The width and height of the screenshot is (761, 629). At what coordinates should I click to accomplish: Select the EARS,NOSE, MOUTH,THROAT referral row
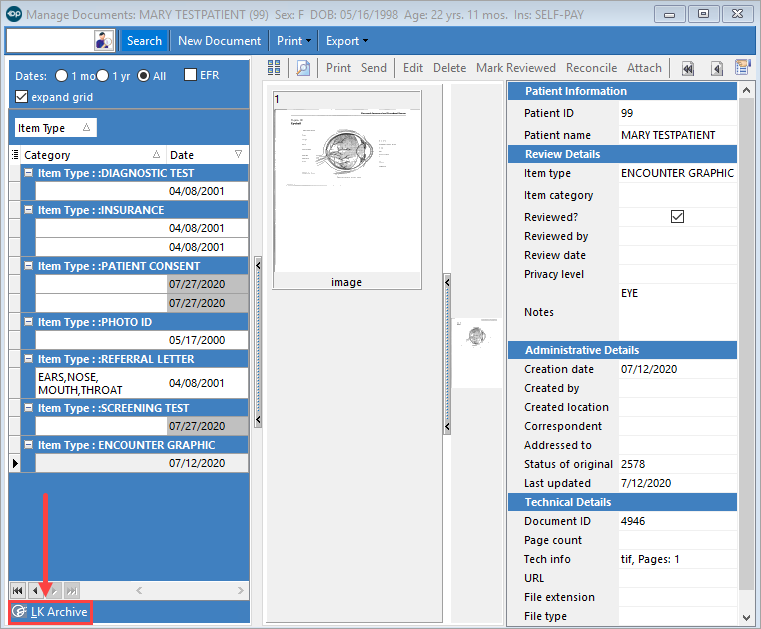point(142,383)
